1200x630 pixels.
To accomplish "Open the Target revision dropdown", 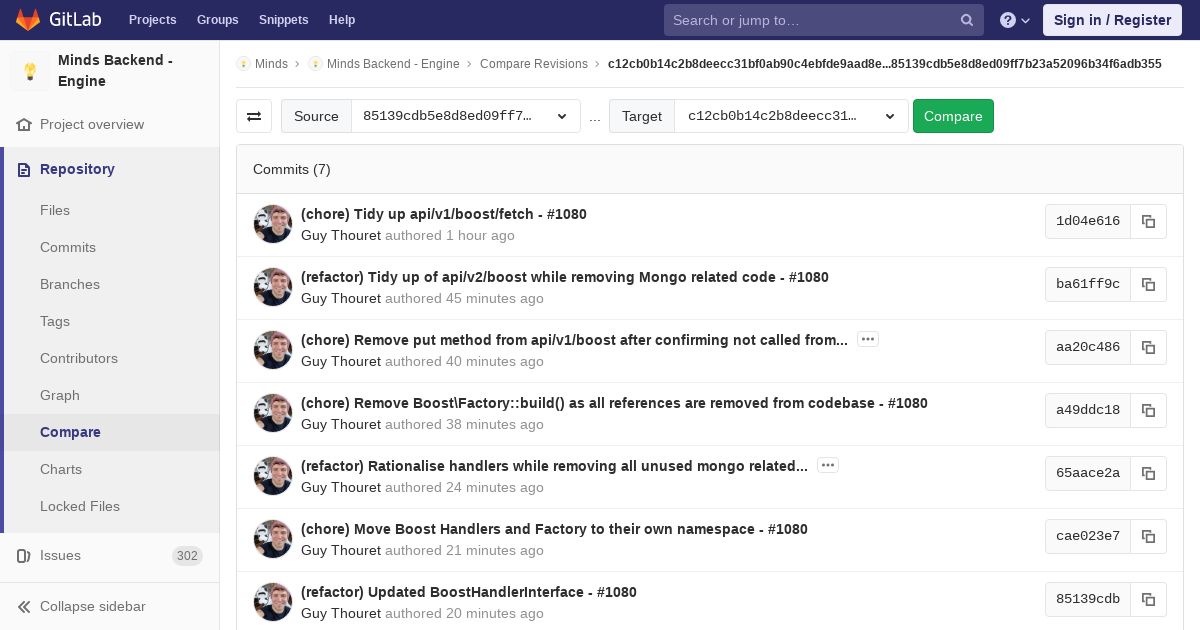I will pos(790,116).
